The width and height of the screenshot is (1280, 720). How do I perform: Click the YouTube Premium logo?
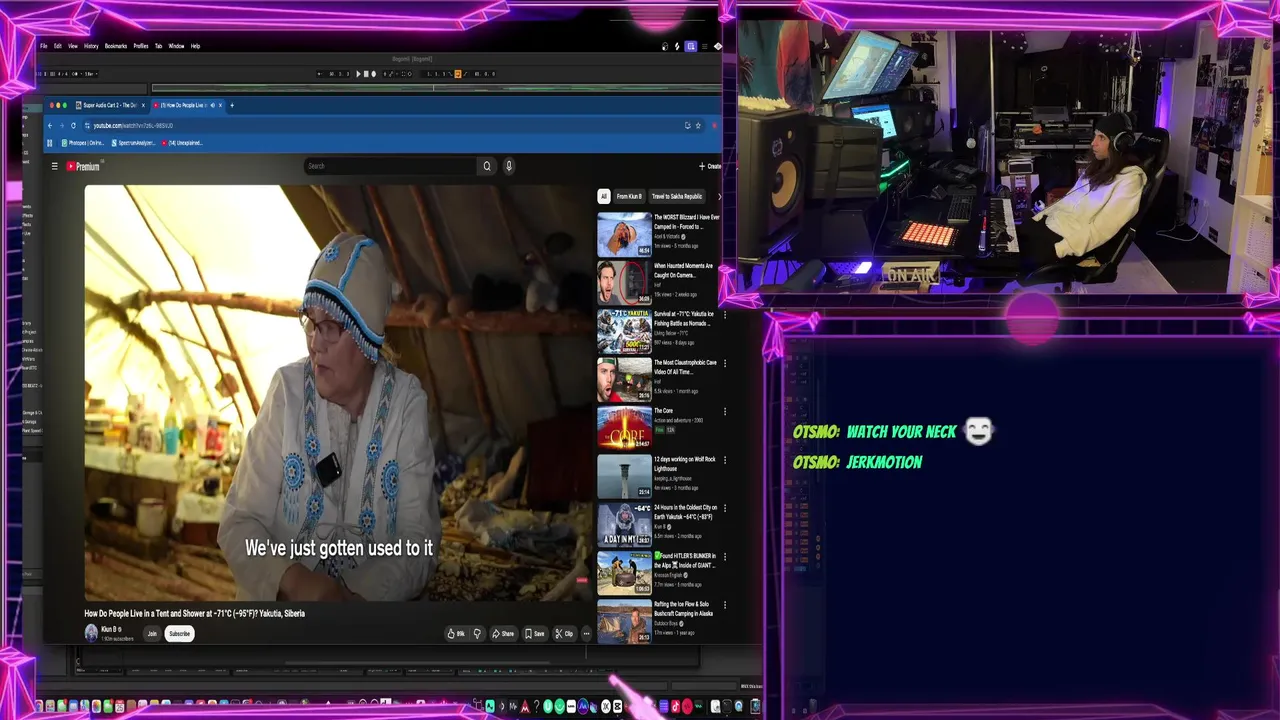84,166
